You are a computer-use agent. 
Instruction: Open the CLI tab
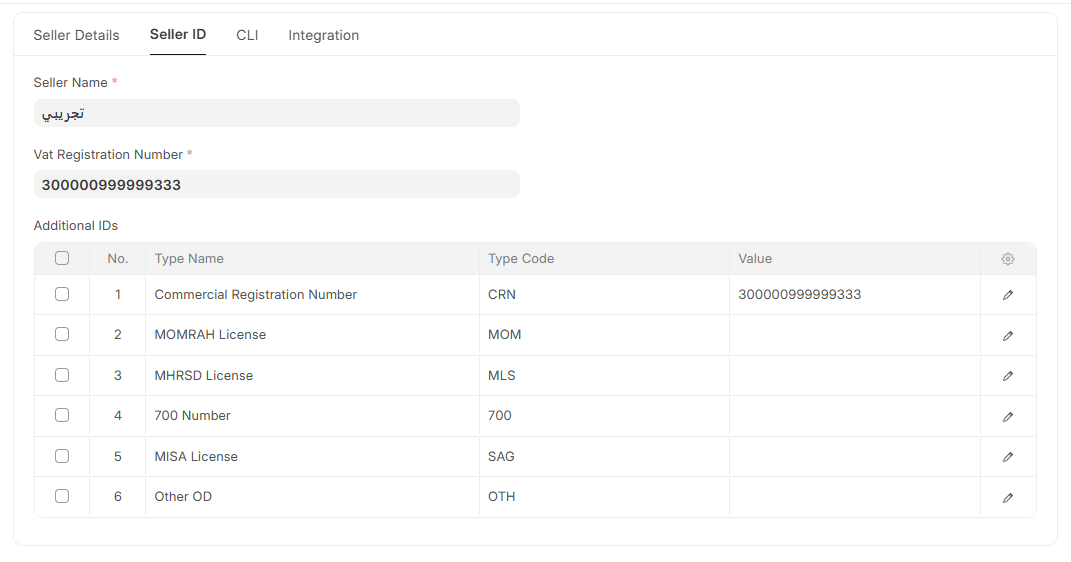247,35
